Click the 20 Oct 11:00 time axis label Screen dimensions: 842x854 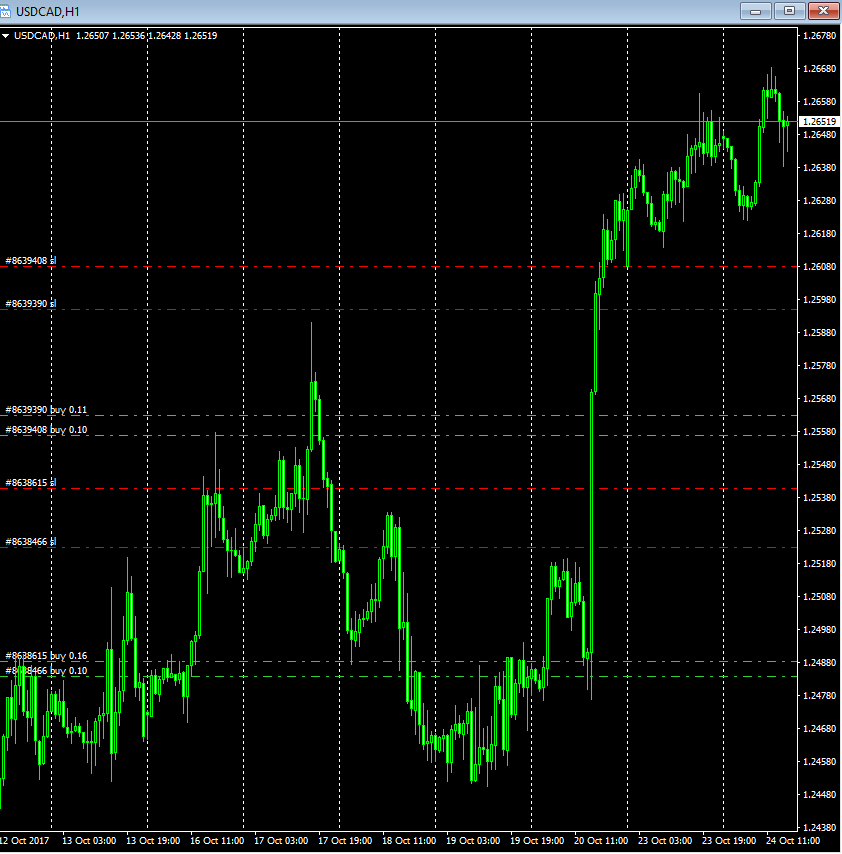coord(601,840)
